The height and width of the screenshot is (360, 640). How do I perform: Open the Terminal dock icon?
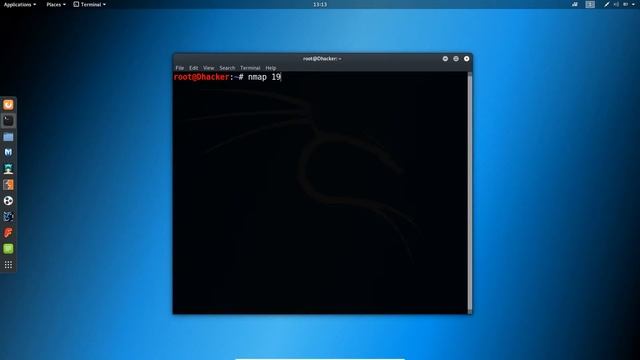(8, 121)
